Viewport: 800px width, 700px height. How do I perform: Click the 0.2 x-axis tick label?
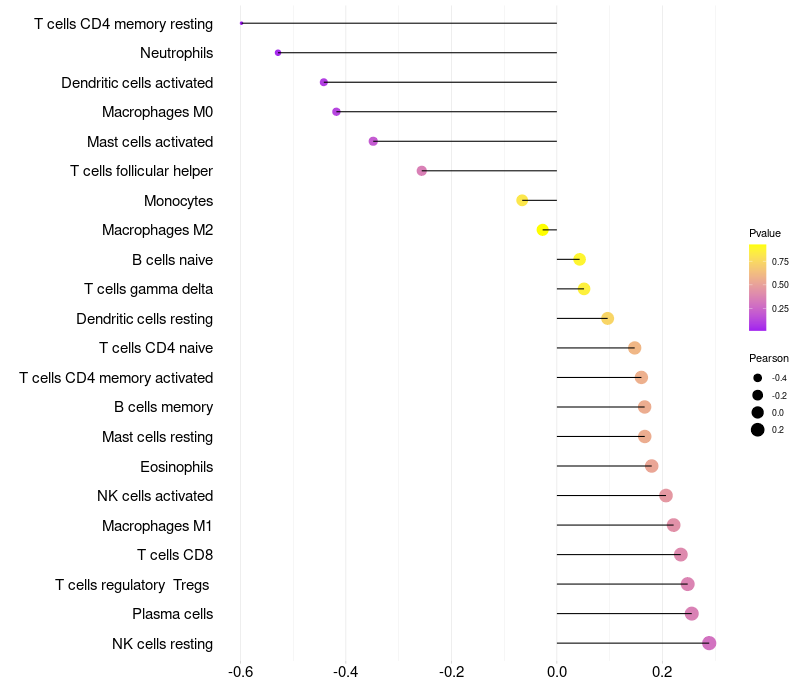pyautogui.click(x=662, y=672)
